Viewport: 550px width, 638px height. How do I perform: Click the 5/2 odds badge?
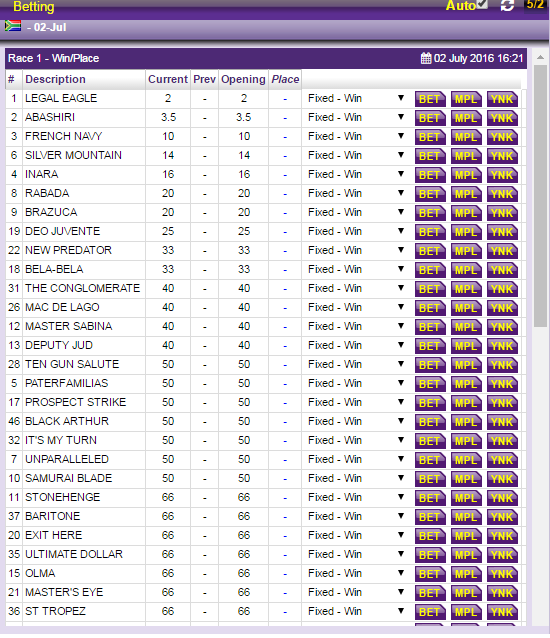535,5
